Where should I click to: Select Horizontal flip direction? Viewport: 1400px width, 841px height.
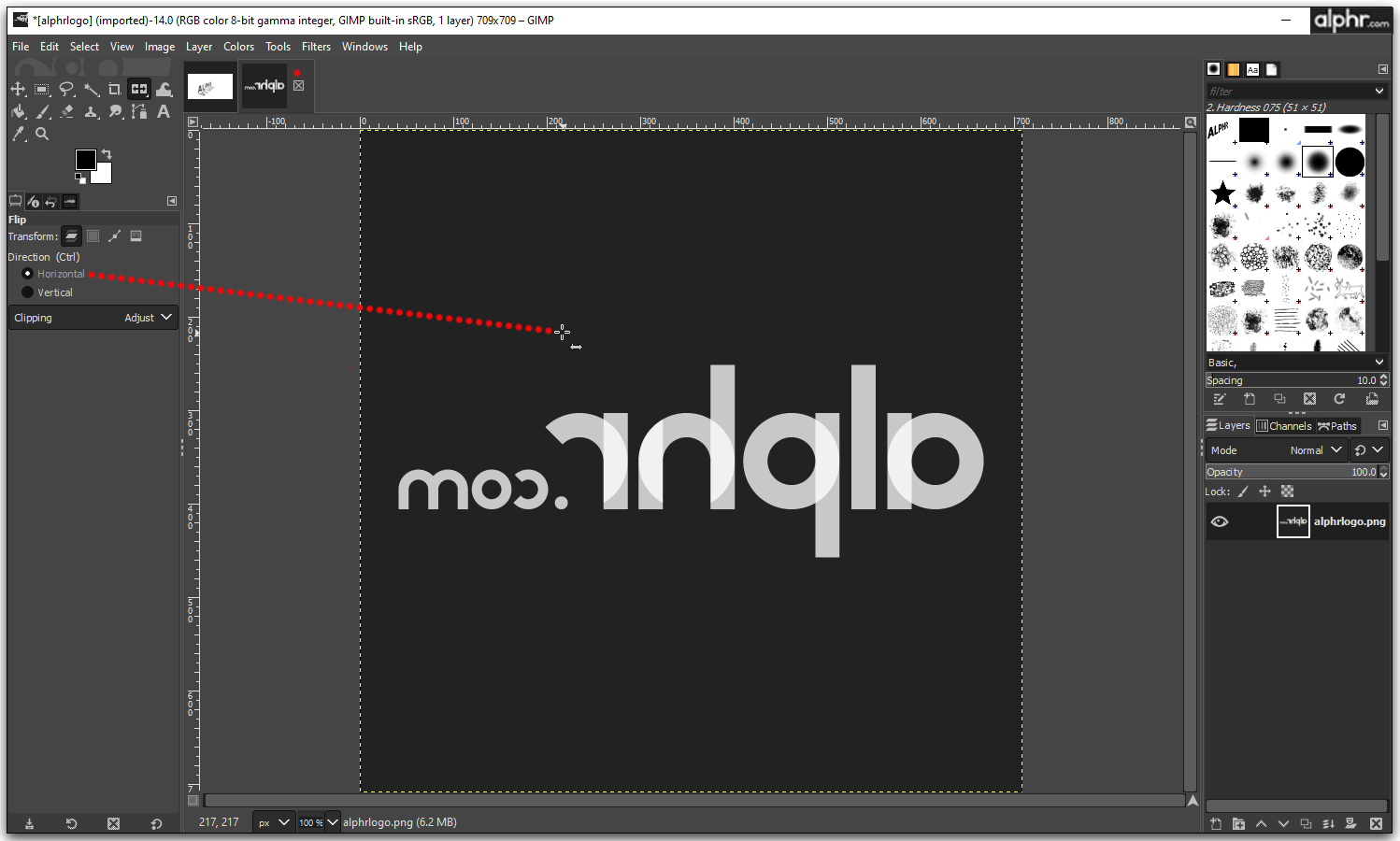coord(53,274)
